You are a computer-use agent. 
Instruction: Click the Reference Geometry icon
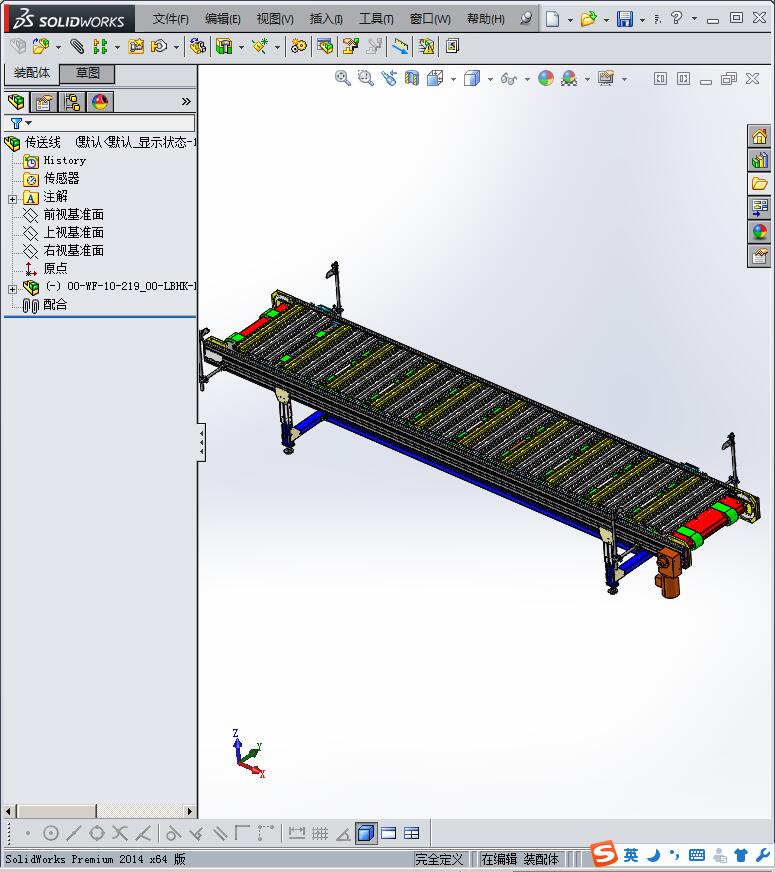pos(260,46)
